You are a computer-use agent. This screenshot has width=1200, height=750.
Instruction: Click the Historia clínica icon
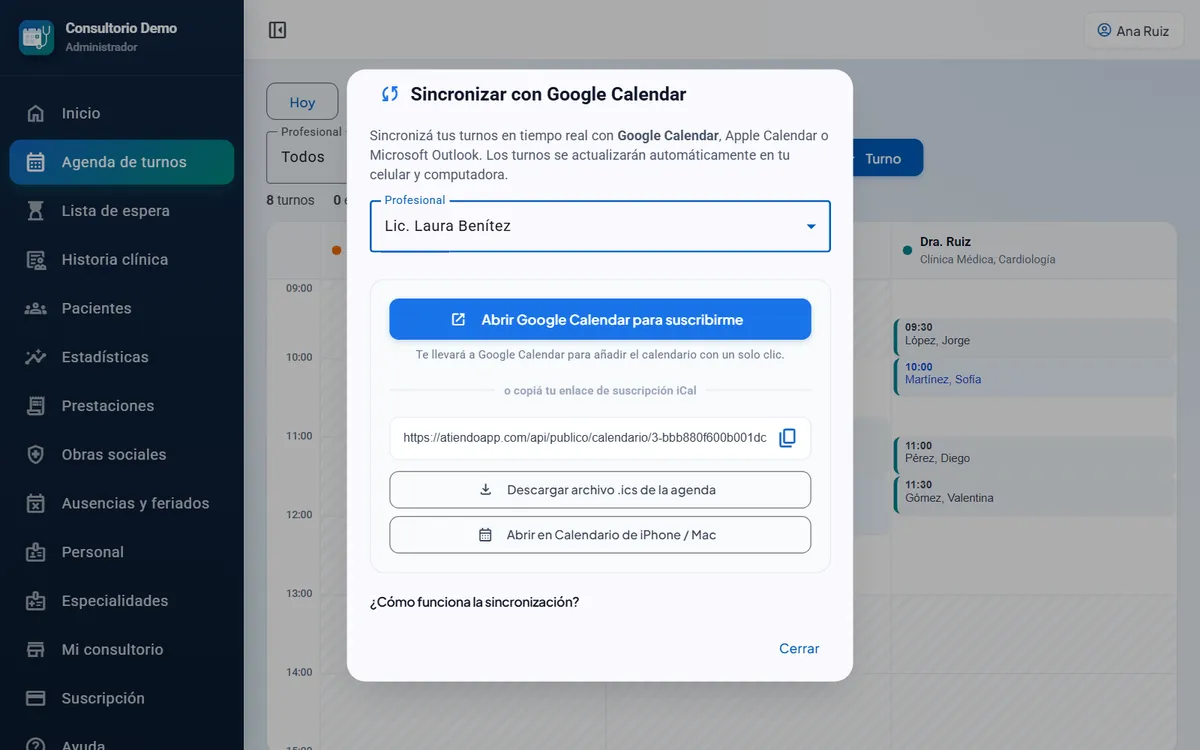tap(36, 260)
